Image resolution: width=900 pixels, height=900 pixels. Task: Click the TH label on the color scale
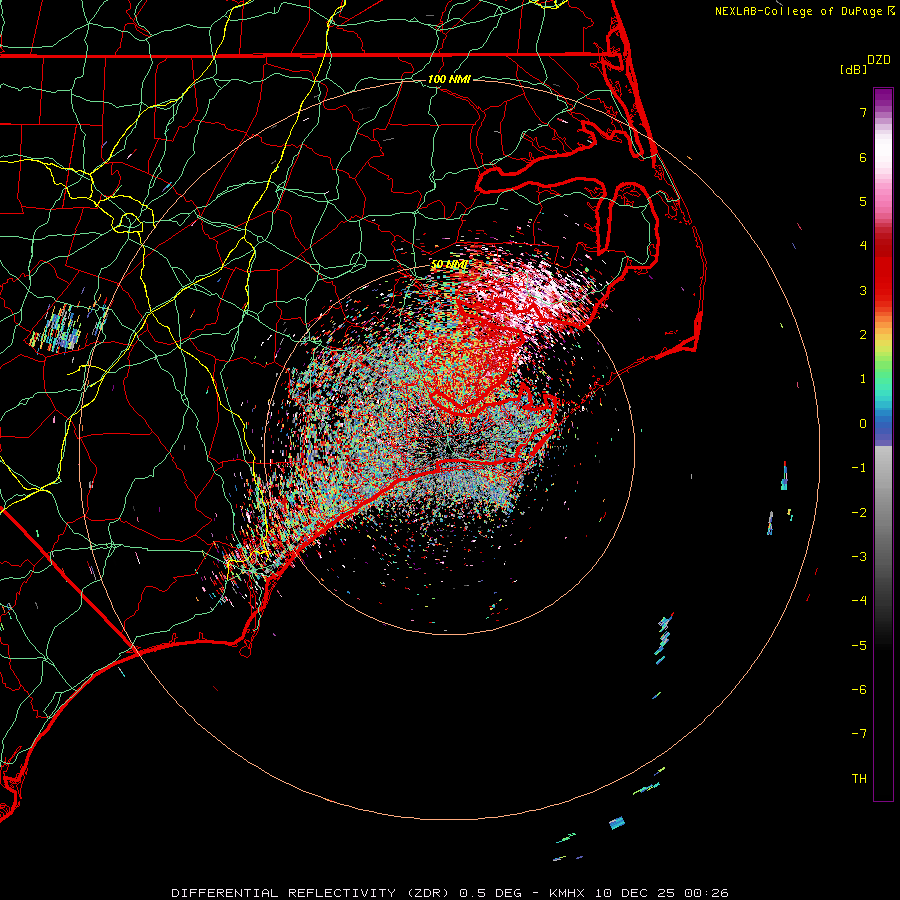[x=859, y=779]
